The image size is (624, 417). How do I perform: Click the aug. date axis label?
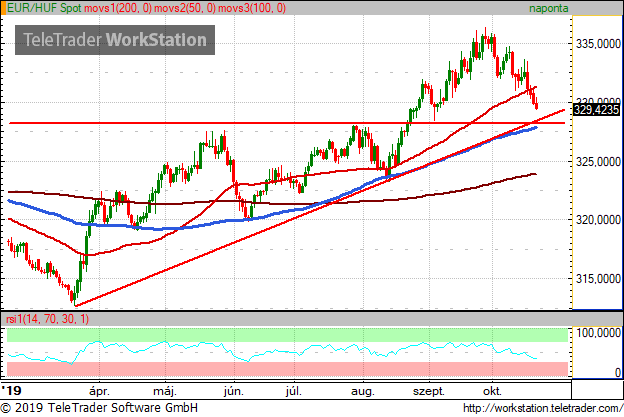[363, 392]
